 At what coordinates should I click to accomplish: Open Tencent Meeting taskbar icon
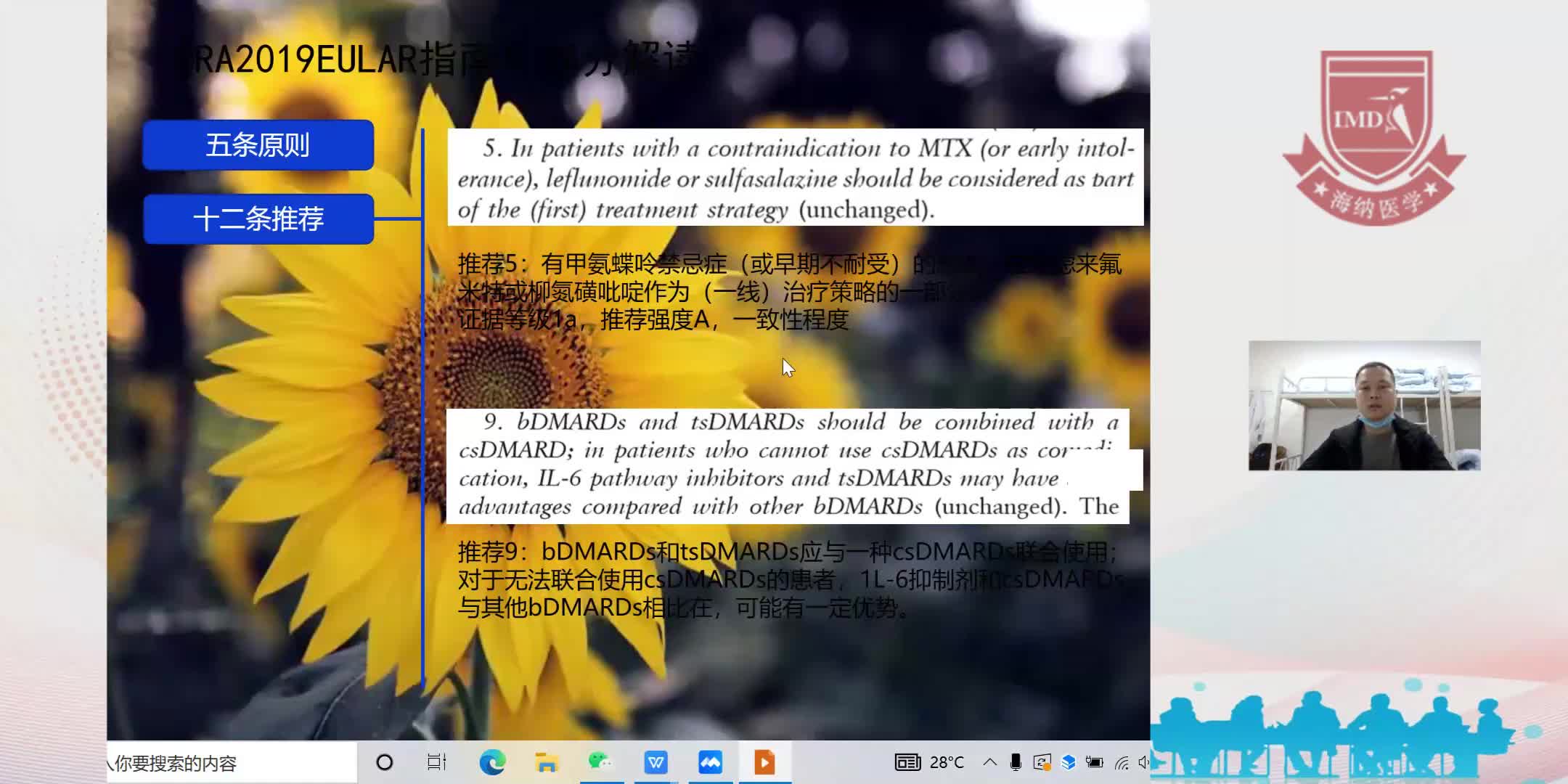710,762
